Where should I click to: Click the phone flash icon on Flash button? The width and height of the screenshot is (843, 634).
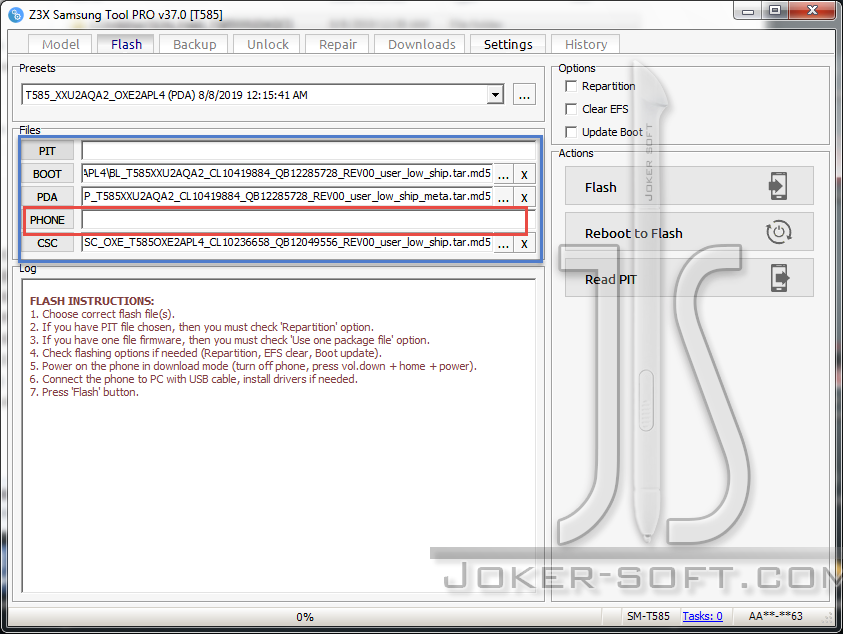coord(778,186)
